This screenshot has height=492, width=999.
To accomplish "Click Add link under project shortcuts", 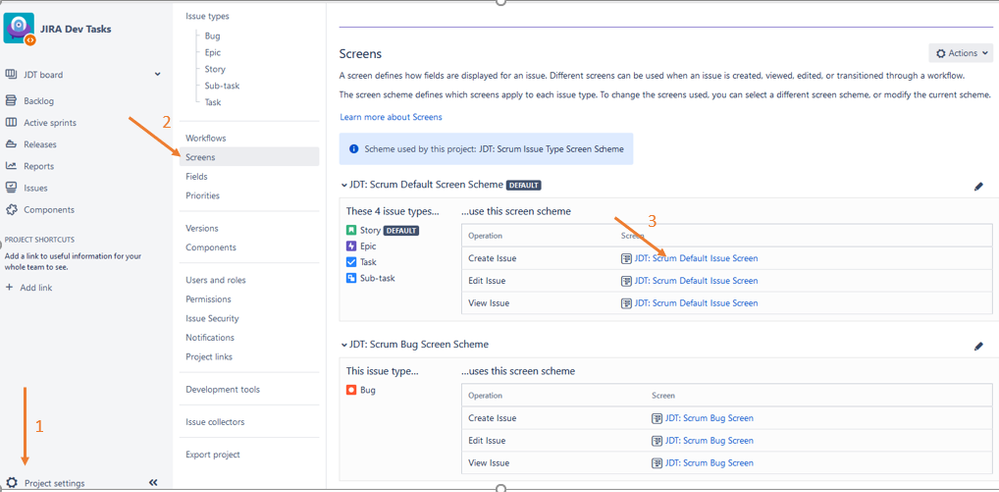I will pos(36,287).
